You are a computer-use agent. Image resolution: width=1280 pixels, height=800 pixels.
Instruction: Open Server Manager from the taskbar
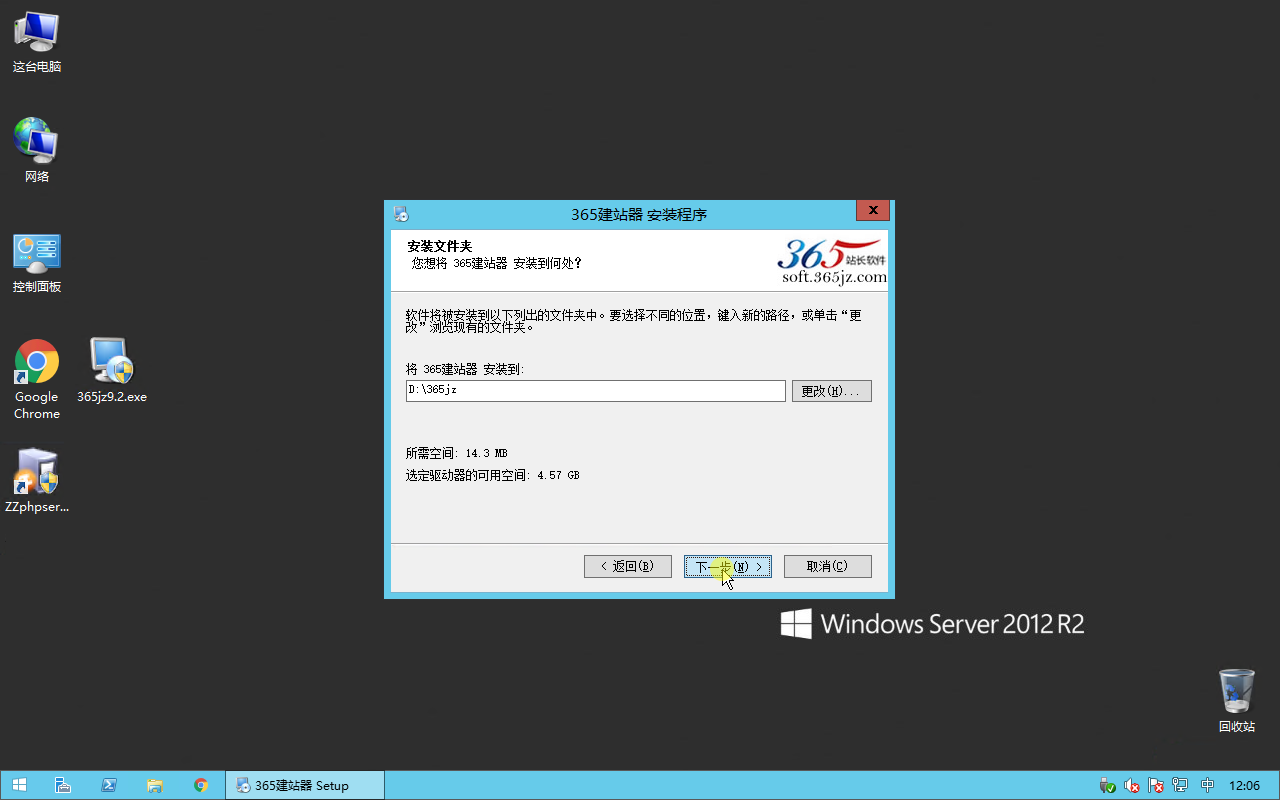[x=62, y=785]
